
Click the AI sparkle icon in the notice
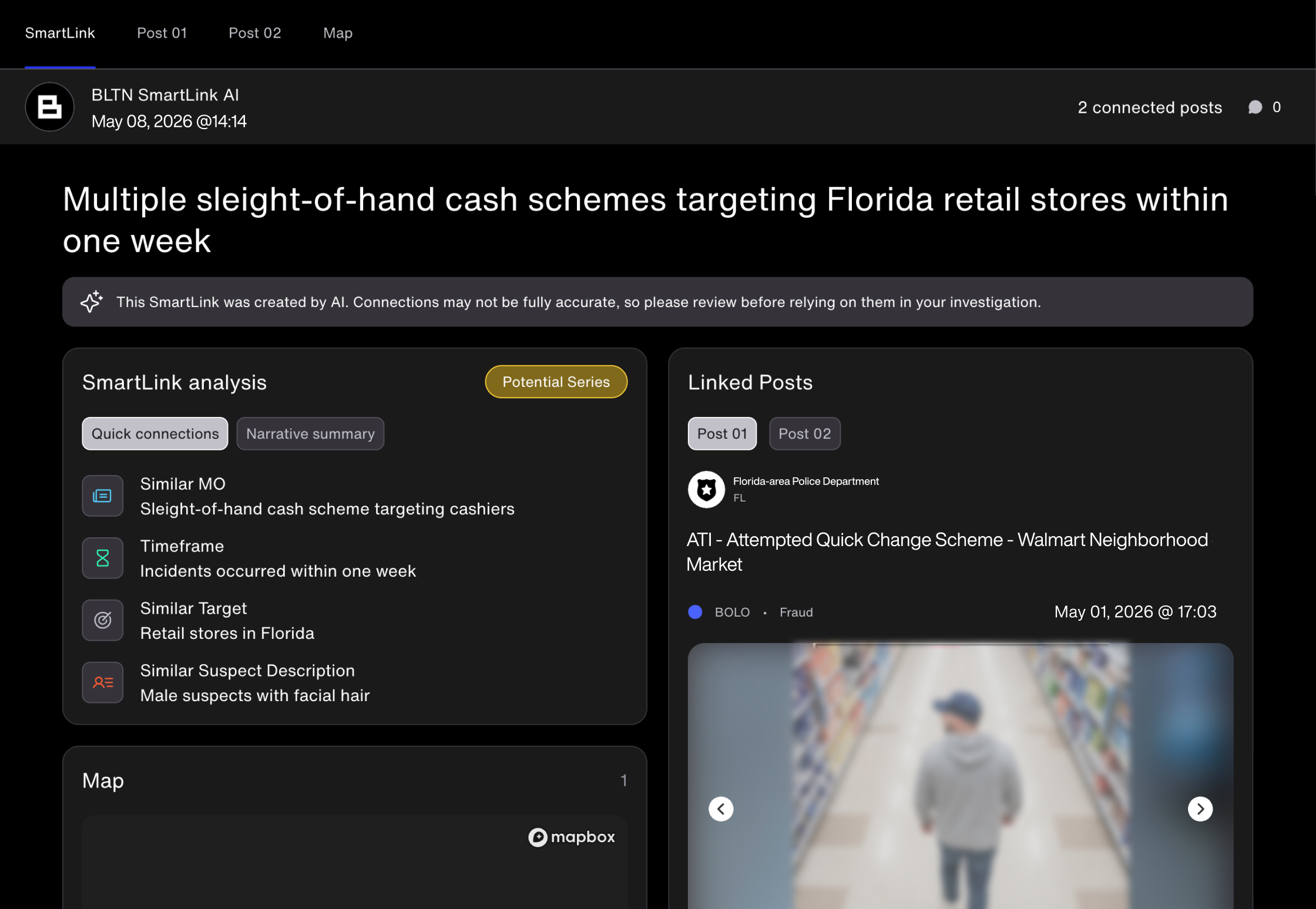tap(92, 302)
